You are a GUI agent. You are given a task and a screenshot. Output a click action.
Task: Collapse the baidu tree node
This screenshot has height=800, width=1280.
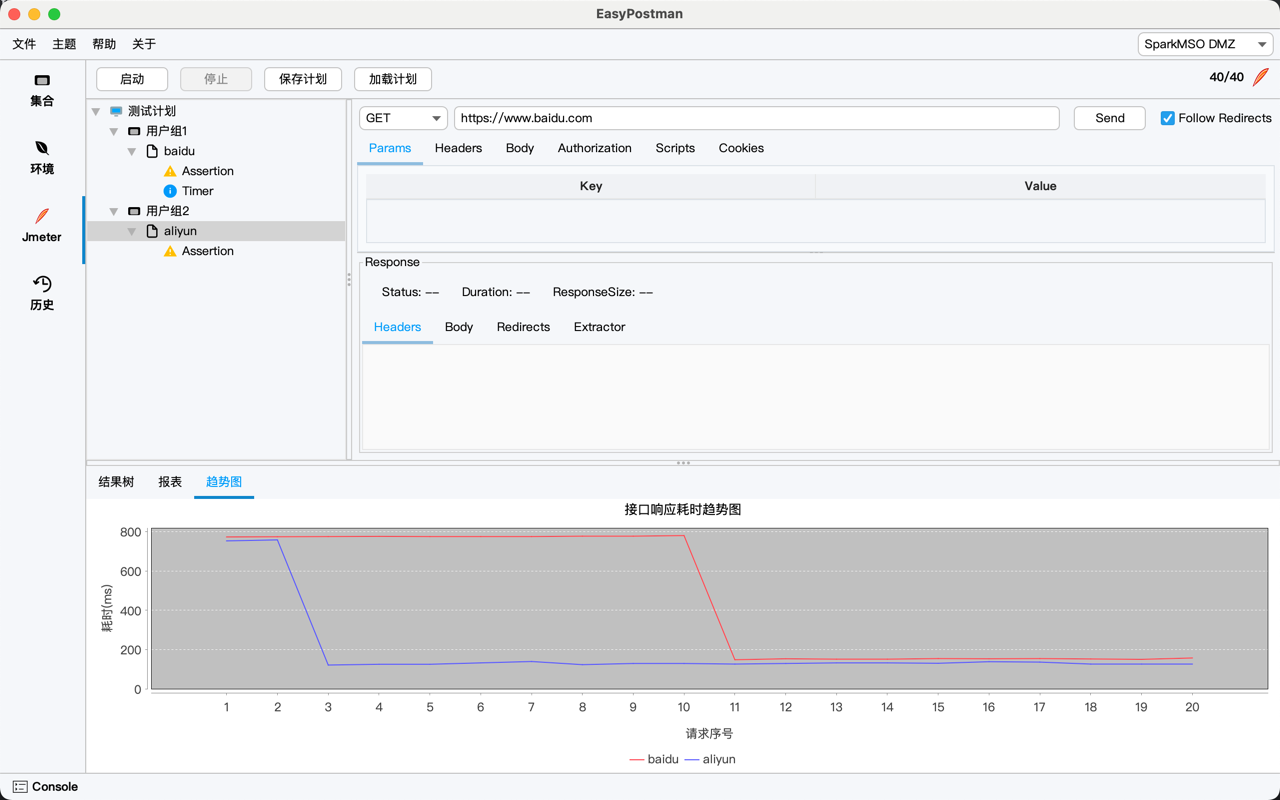click(132, 151)
